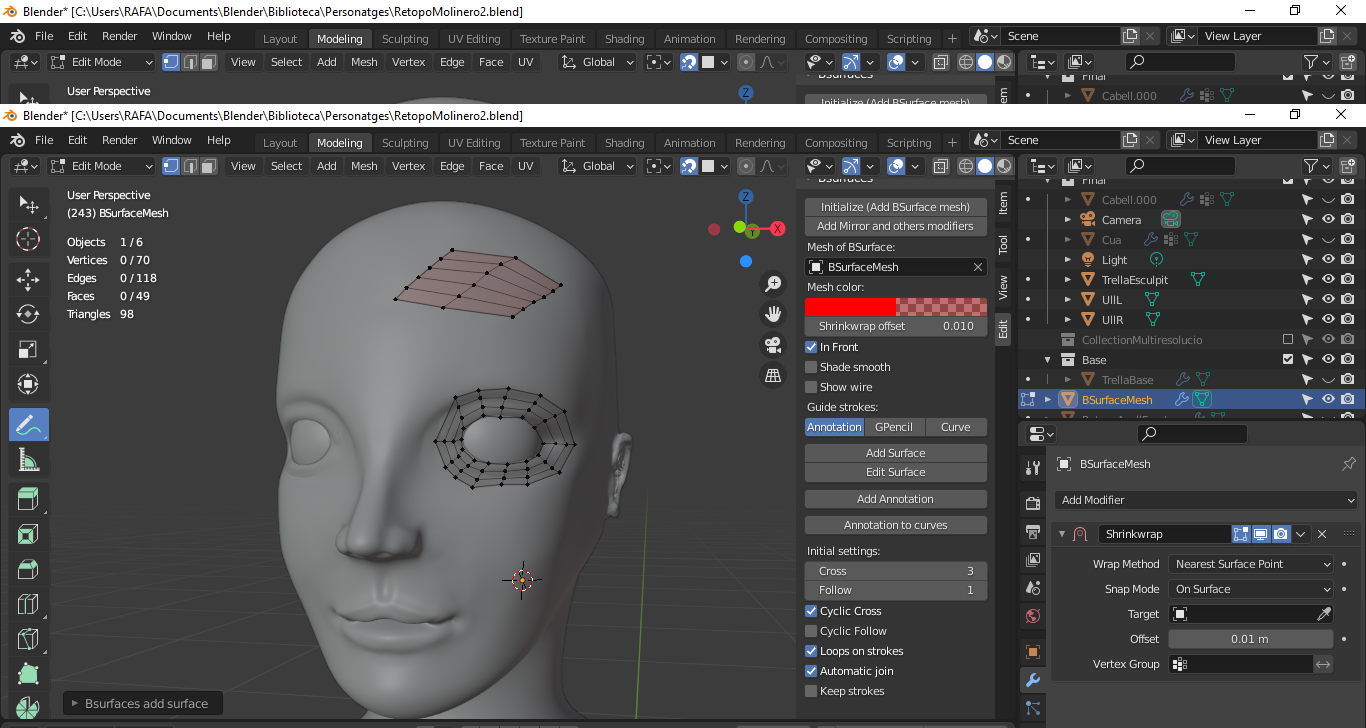Disable the In Front checkbox
The width and height of the screenshot is (1366, 728).
pyautogui.click(x=811, y=347)
